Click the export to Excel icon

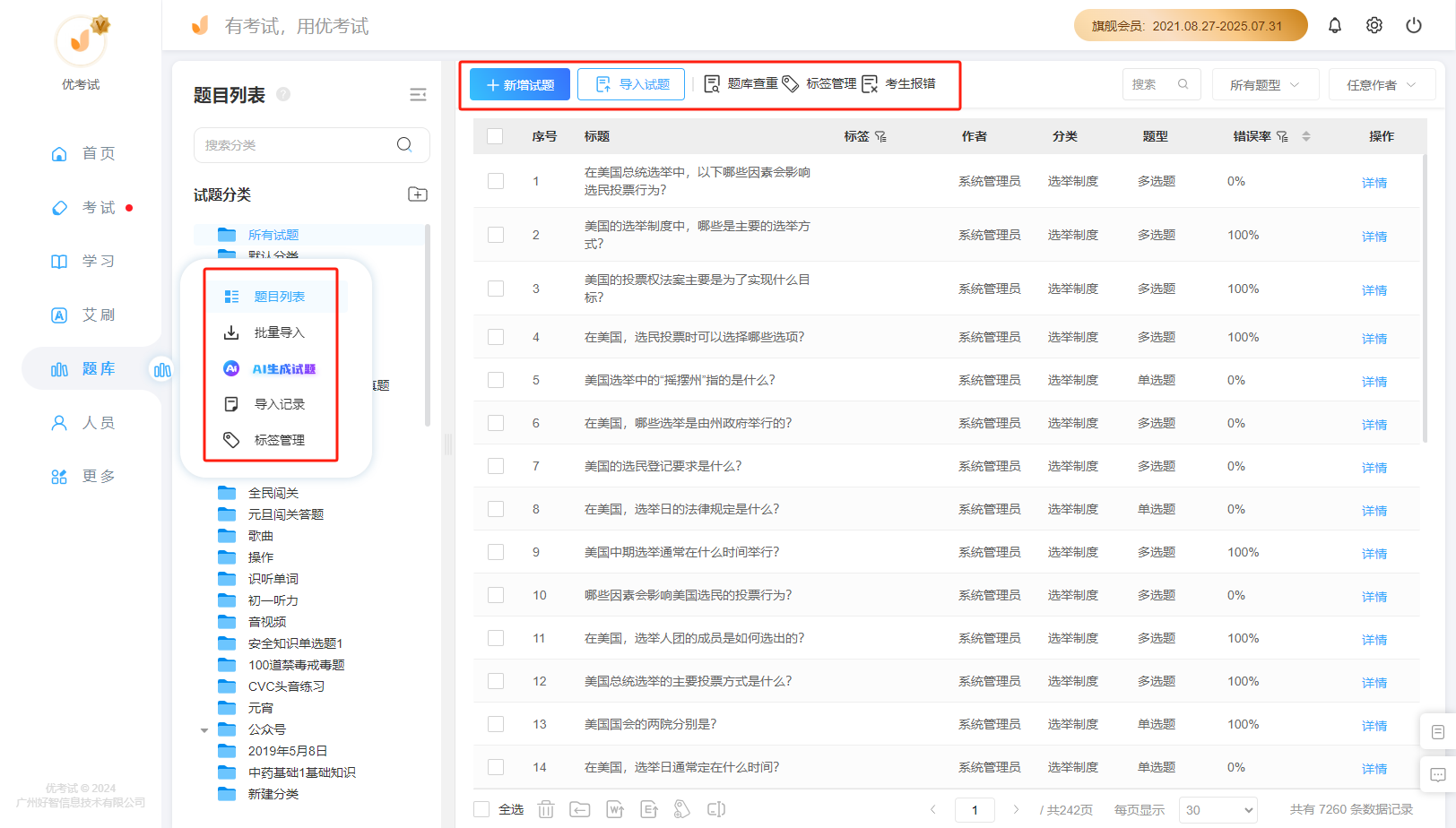tap(649, 809)
